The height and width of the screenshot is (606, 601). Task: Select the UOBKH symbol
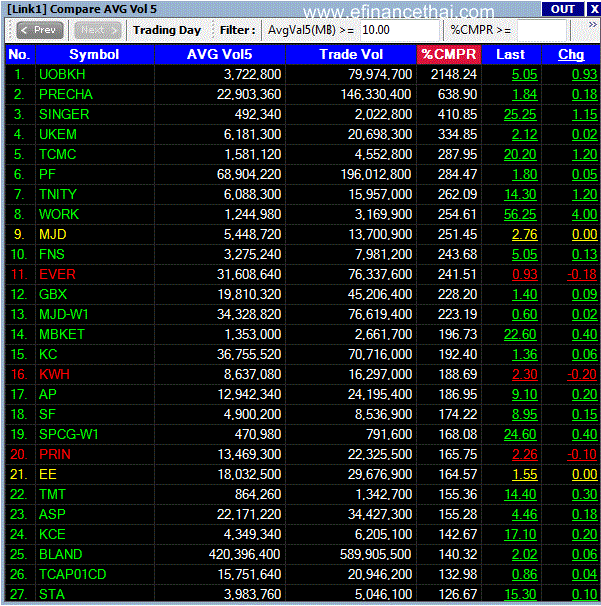(62, 75)
